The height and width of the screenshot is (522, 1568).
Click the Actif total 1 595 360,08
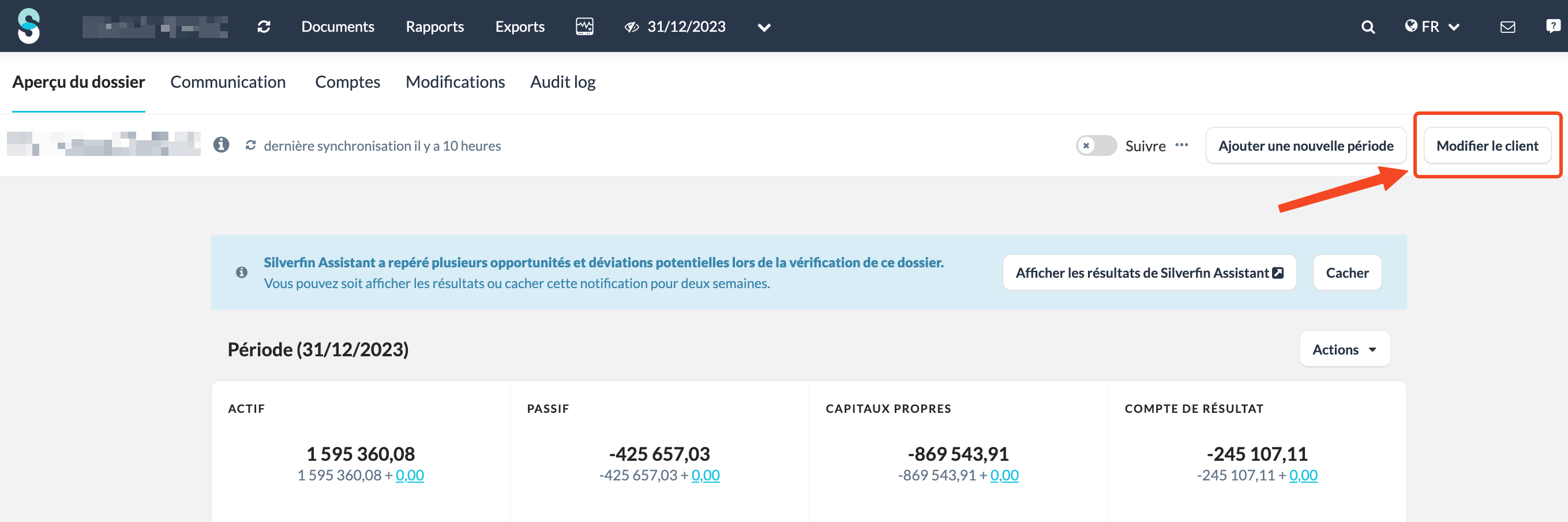[x=361, y=454]
